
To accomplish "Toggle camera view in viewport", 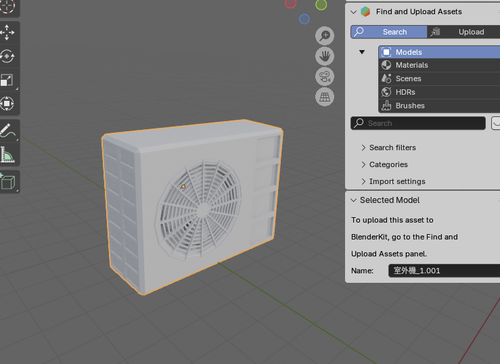I will 325,76.
